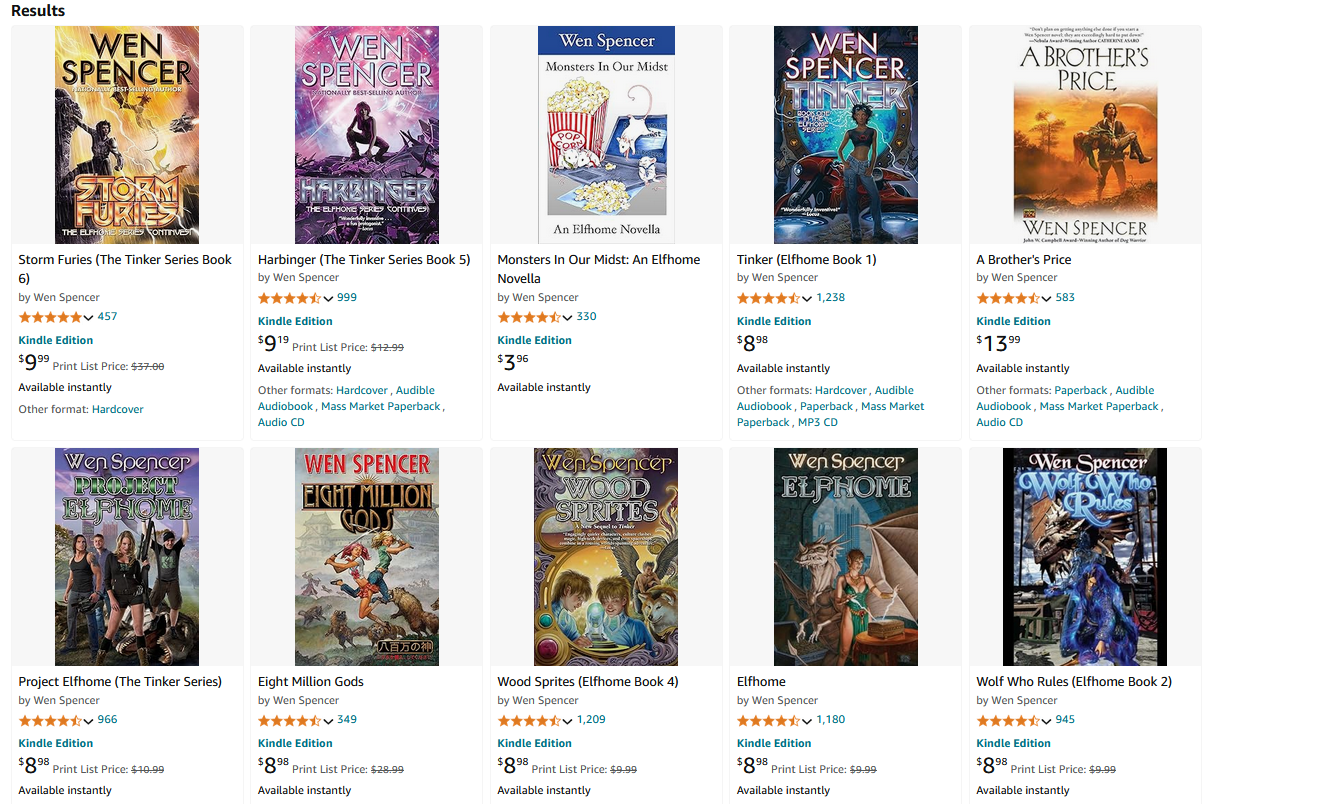Choose the MP3 CD format for Tinker
Screen dimensions: 1337x804
click(817, 423)
